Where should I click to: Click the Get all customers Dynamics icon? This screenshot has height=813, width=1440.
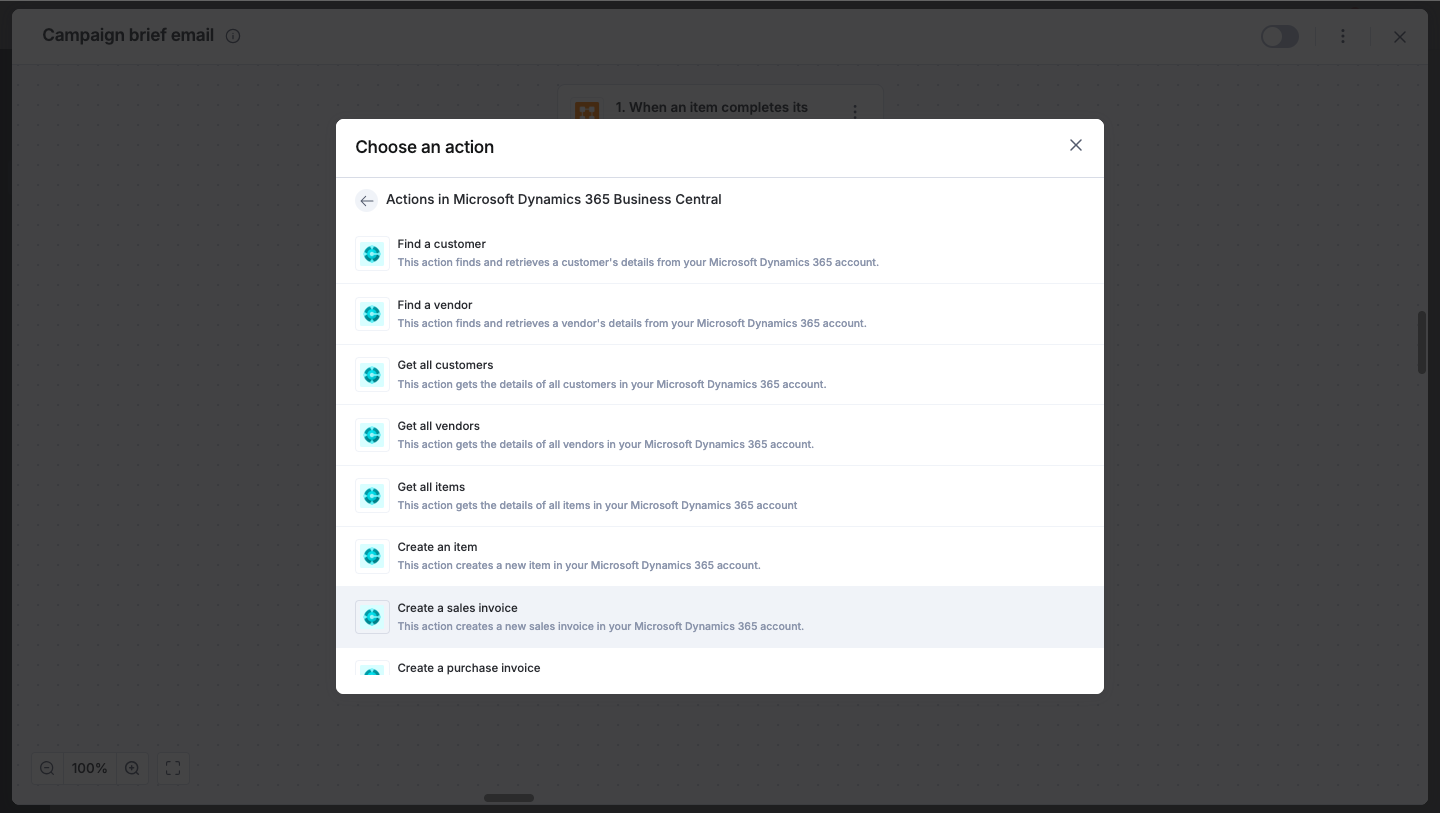(x=372, y=375)
